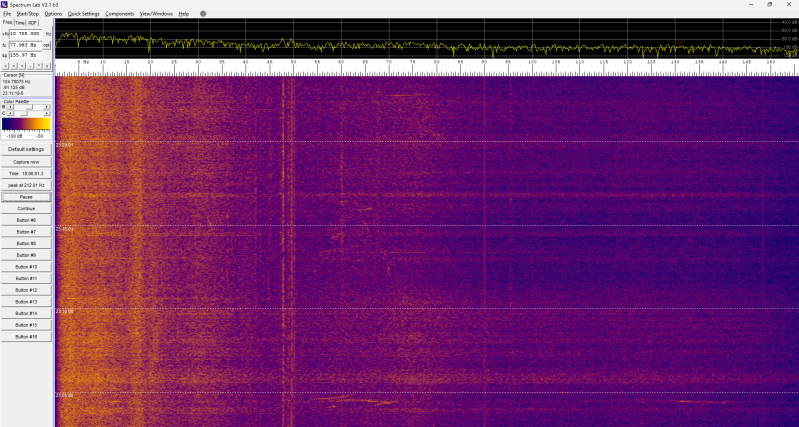The height and width of the screenshot is (427, 799).
Task: Click Button #10
Action: tap(26, 266)
